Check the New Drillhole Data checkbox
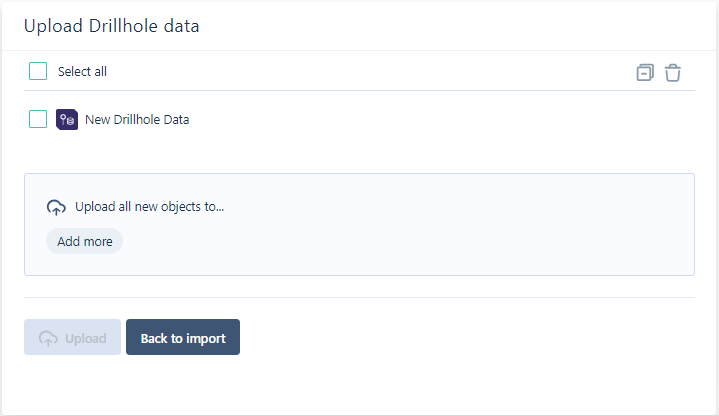This screenshot has height=416, width=719. pyautogui.click(x=38, y=119)
